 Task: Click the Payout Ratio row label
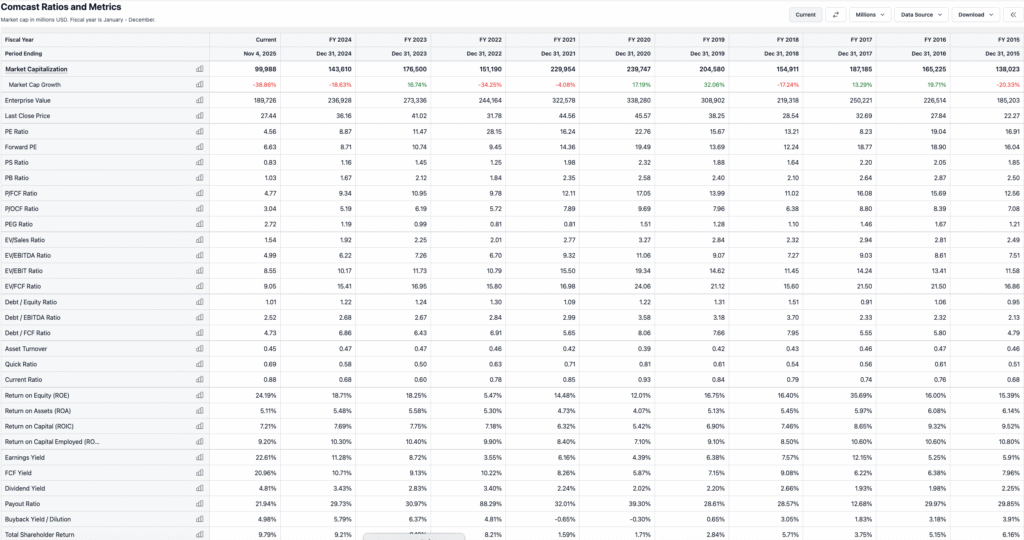(x=20, y=503)
